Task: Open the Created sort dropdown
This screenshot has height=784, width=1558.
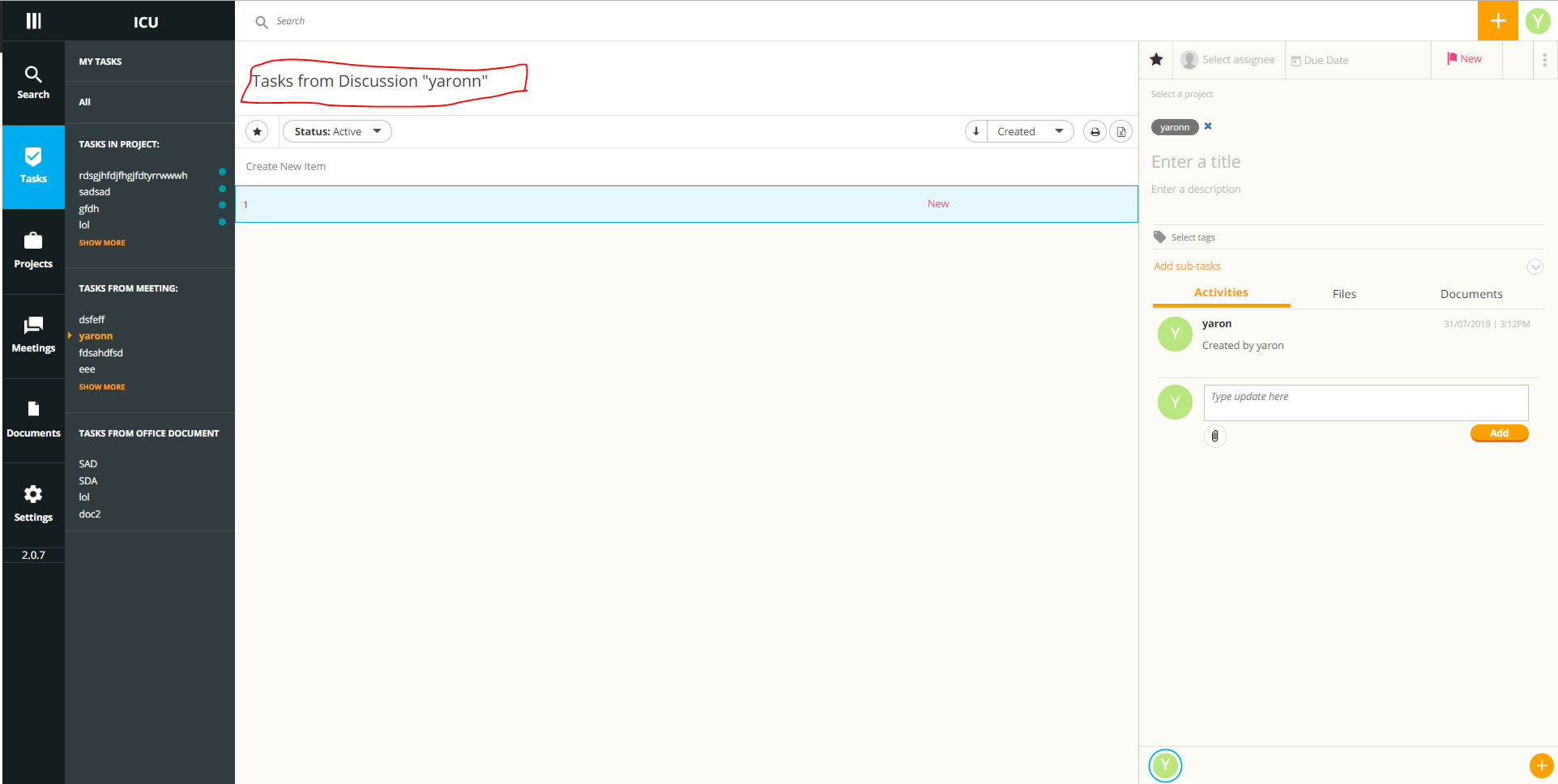Action: coord(1030,131)
